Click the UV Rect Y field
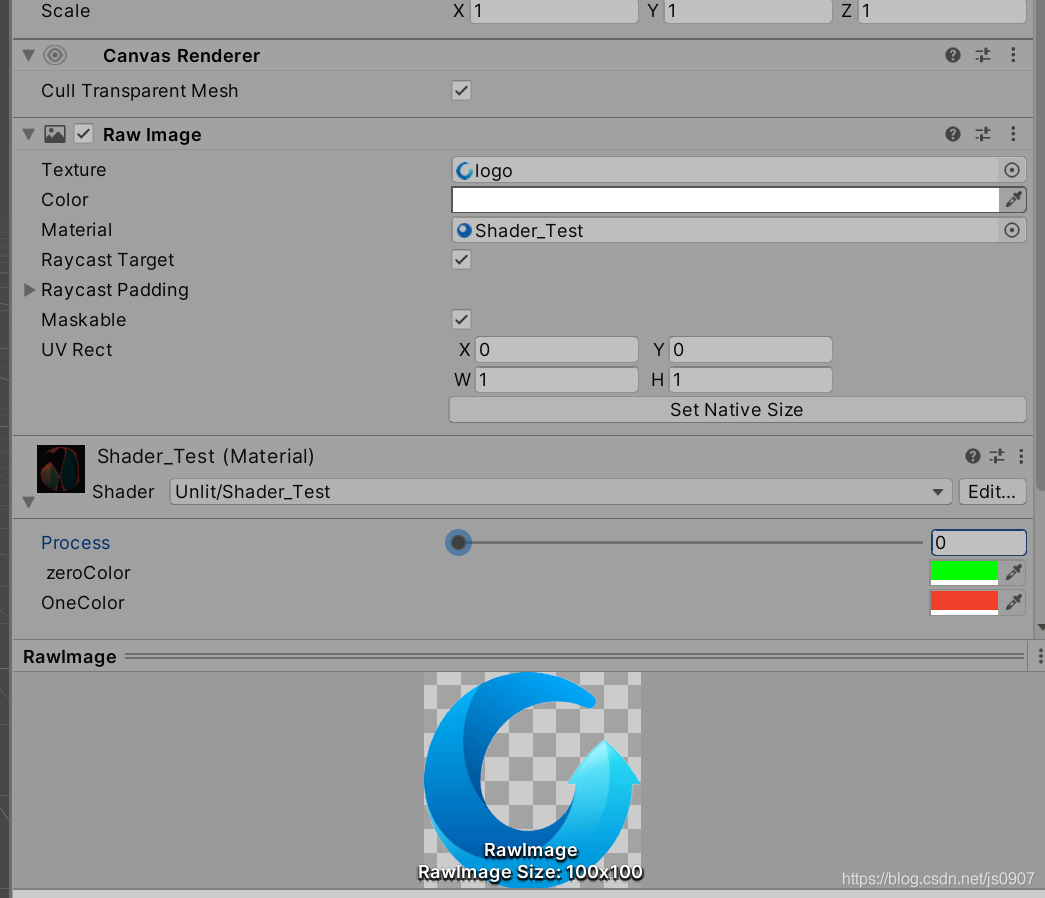This screenshot has width=1045, height=898. (750, 349)
